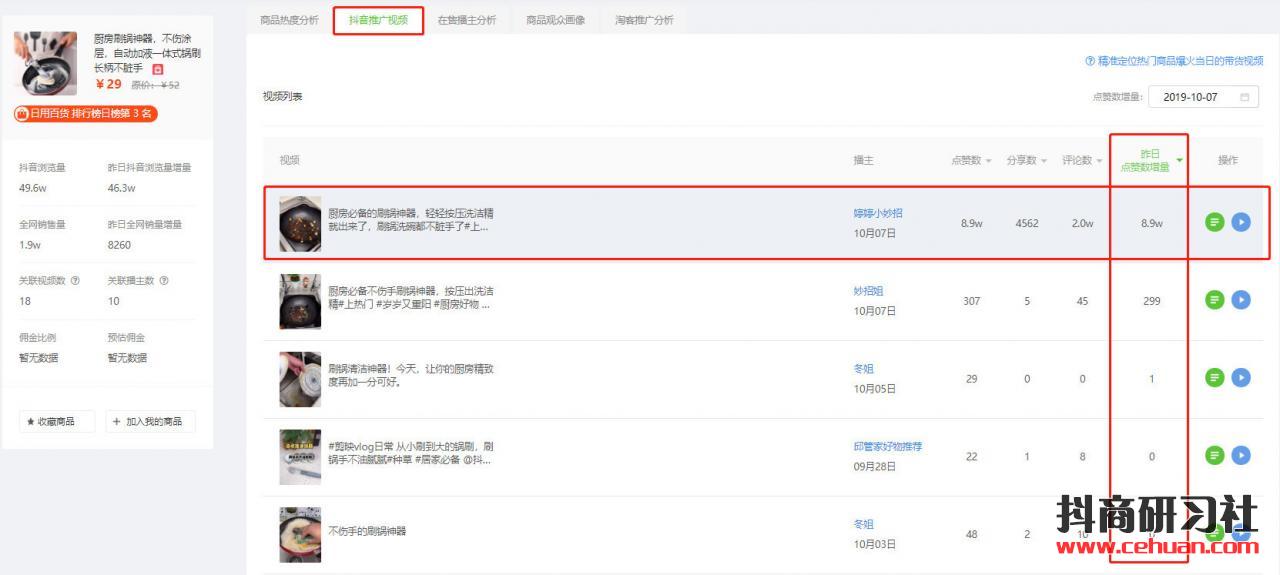
Task: Sort the list by 点赞数 column
Action: pos(971,160)
